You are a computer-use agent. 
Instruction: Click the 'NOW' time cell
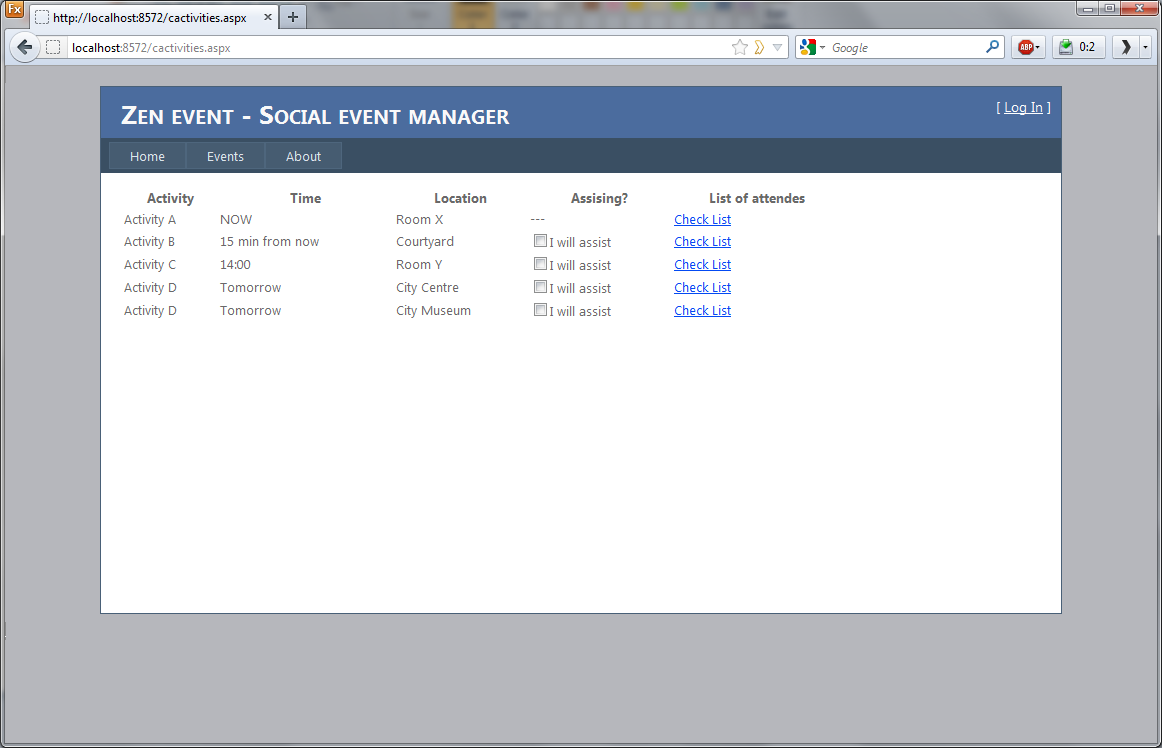[x=236, y=219]
